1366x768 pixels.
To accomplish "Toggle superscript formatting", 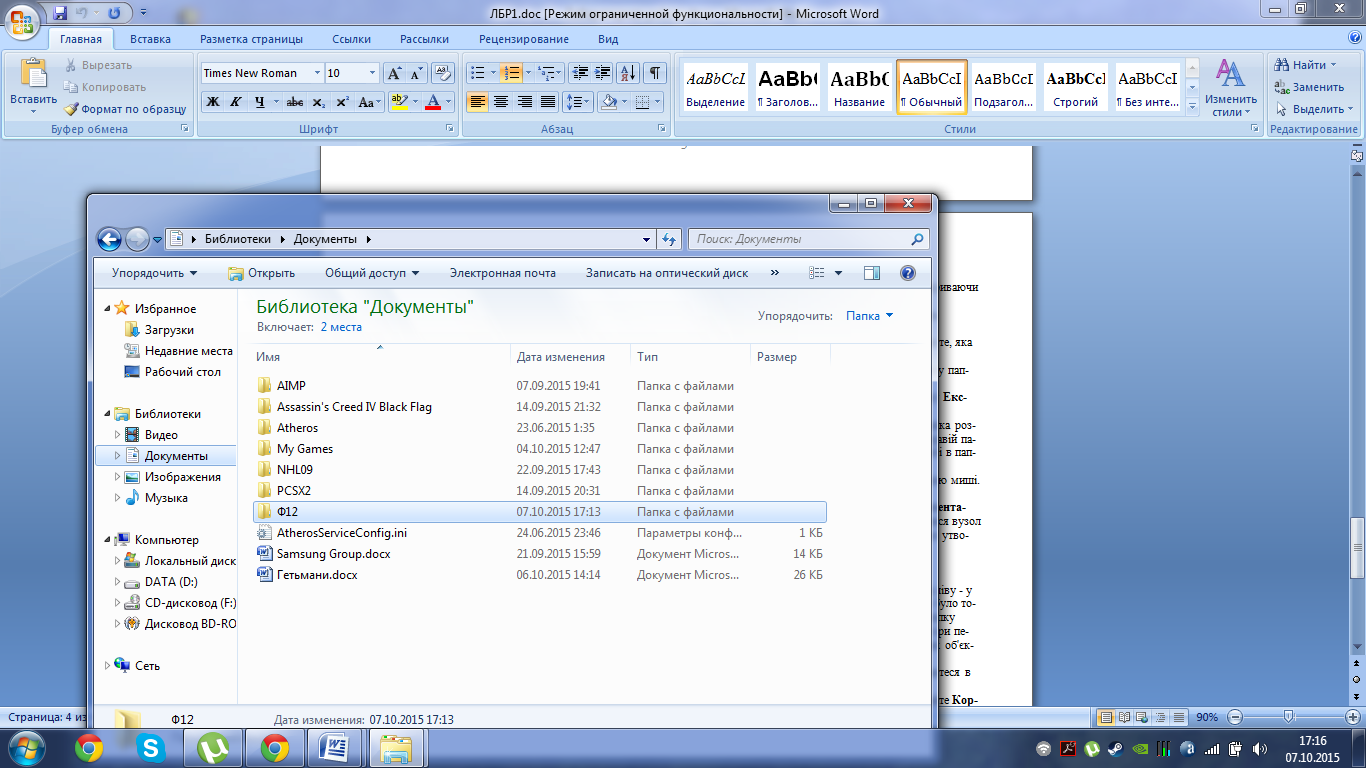I will click(342, 102).
